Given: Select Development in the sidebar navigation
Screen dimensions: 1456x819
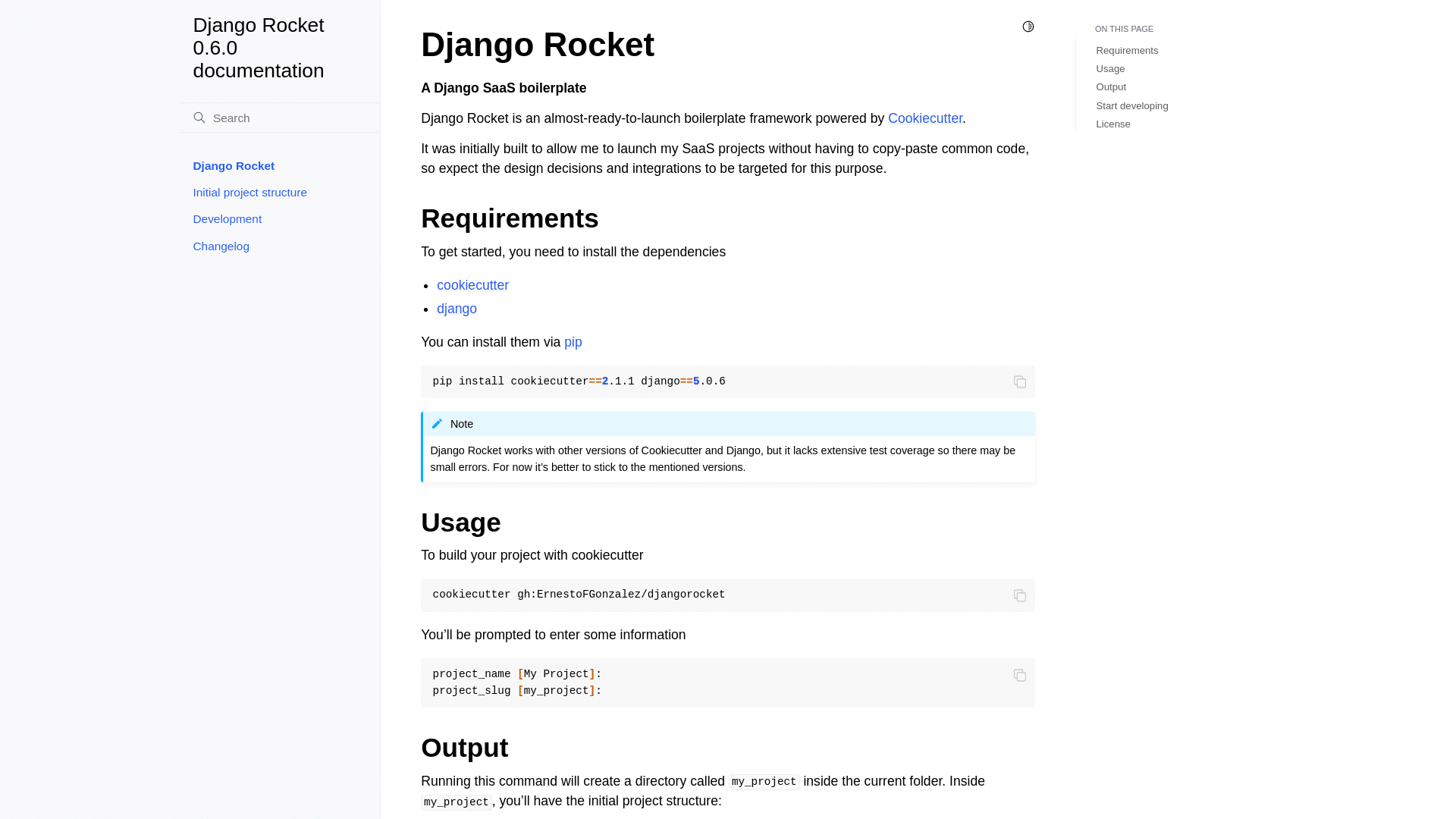Looking at the screenshot, I should click(x=227, y=218).
